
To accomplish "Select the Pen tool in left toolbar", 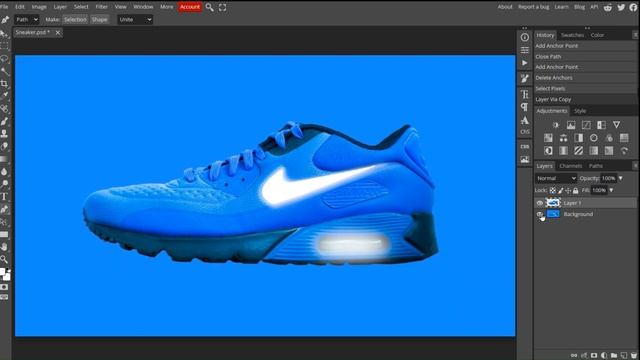I will [4, 209].
